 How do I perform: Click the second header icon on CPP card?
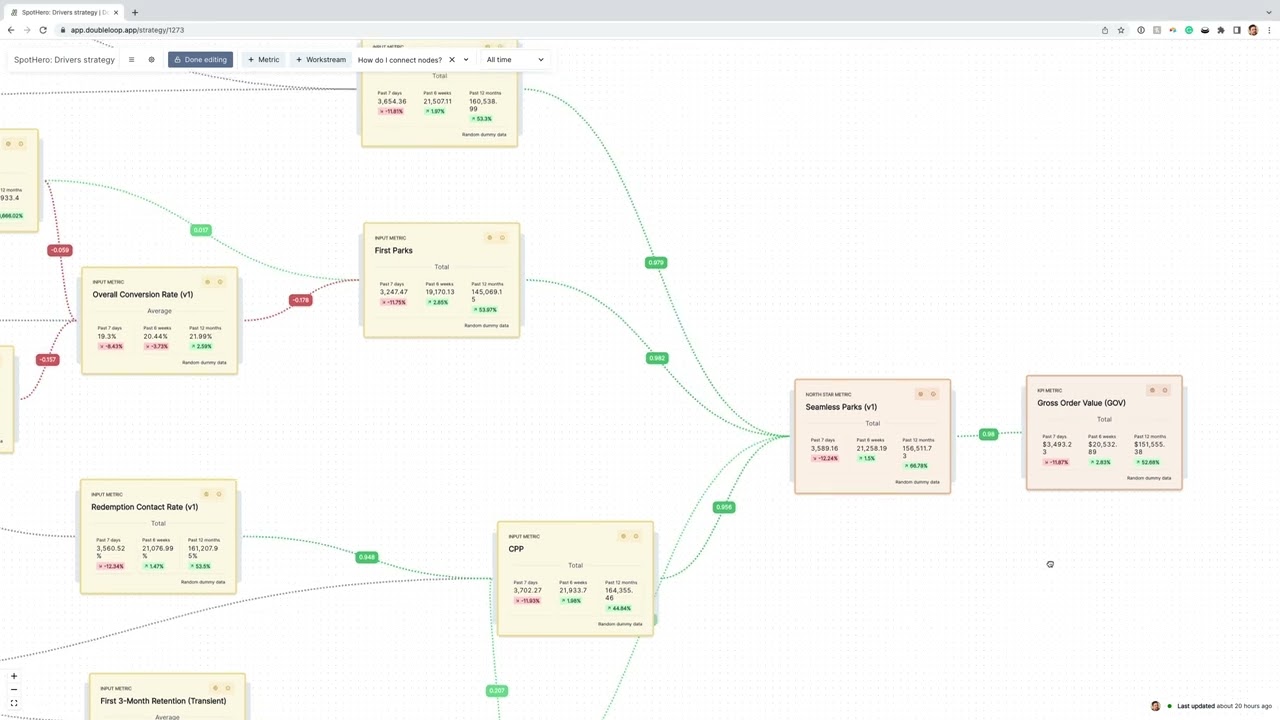click(636, 536)
